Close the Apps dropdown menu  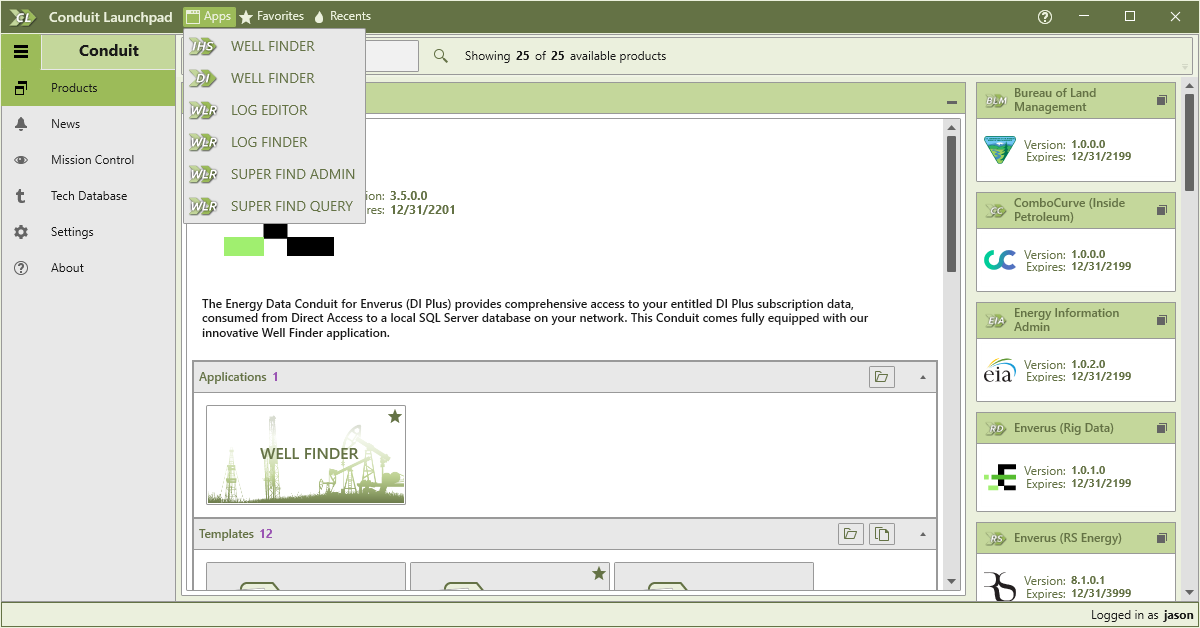(x=209, y=16)
